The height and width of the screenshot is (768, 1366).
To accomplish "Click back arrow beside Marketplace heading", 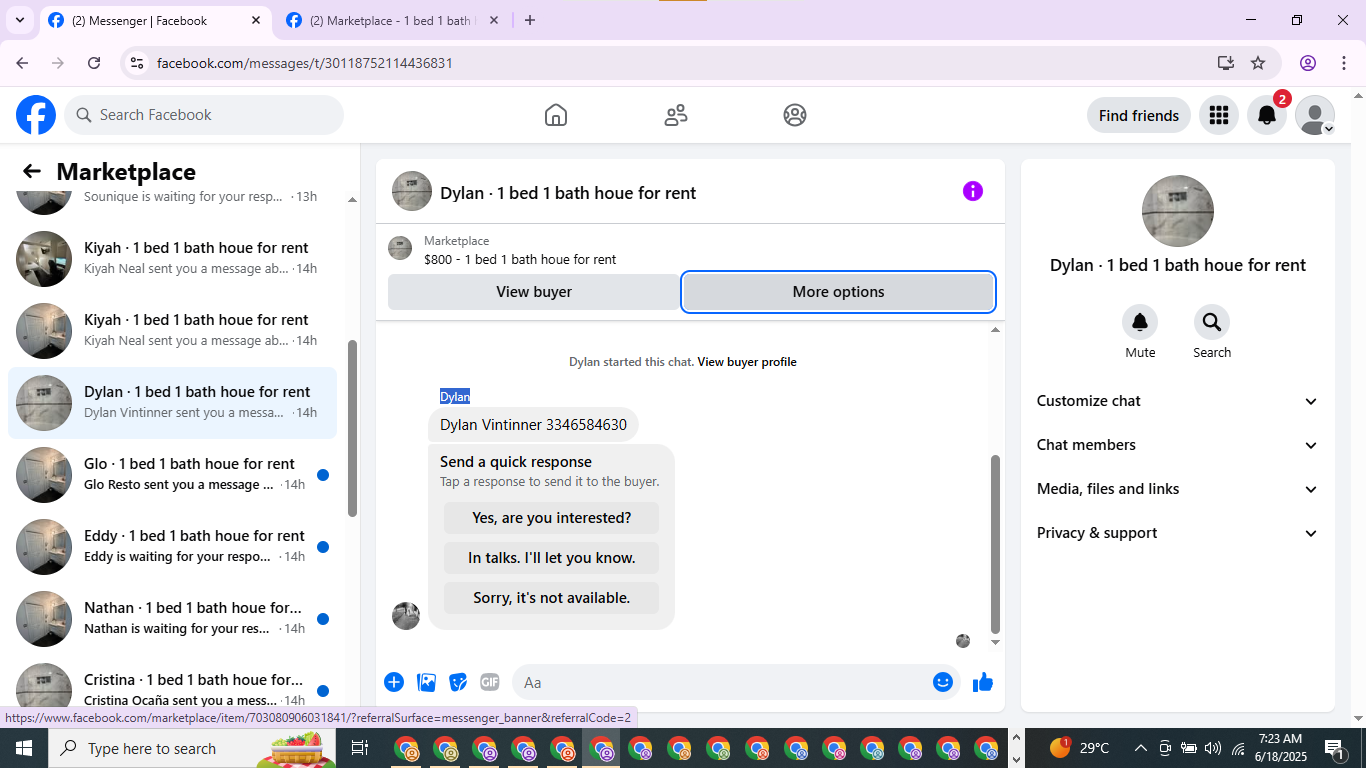I will [x=32, y=171].
